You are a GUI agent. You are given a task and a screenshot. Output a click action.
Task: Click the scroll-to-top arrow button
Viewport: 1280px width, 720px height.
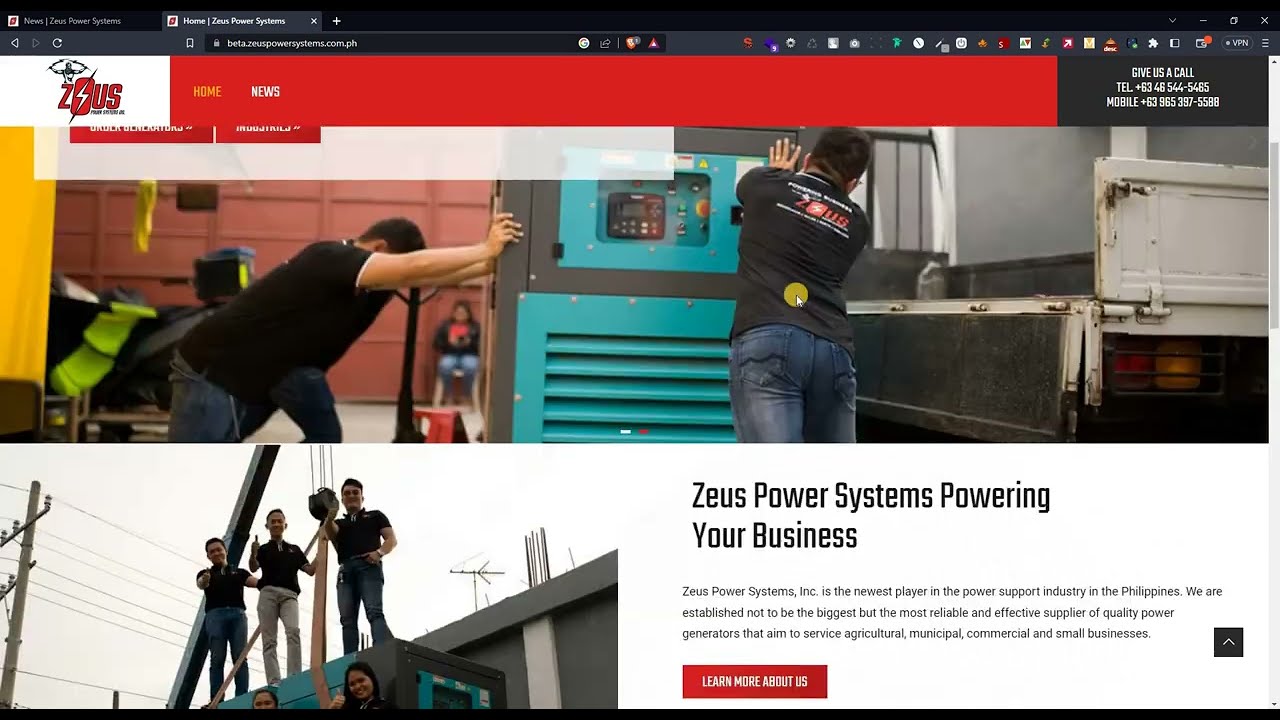coord(1228,642)
